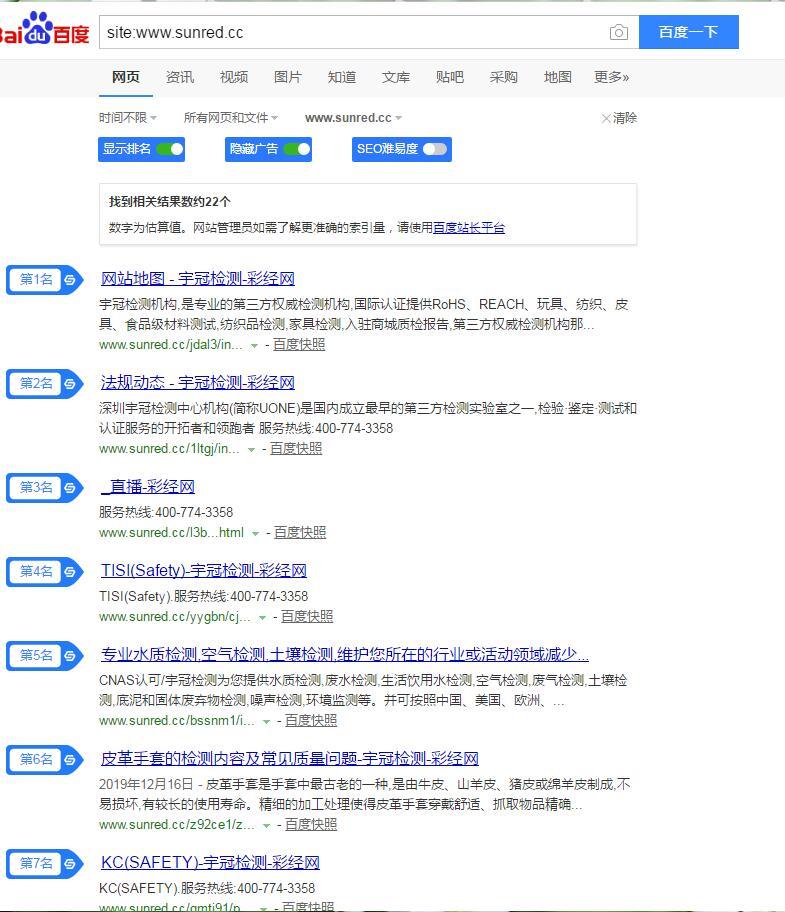The image size is (785, 912).
Task: Open the 所有网页和文件 file type dropdown
Action: click(x=231, y=118)
